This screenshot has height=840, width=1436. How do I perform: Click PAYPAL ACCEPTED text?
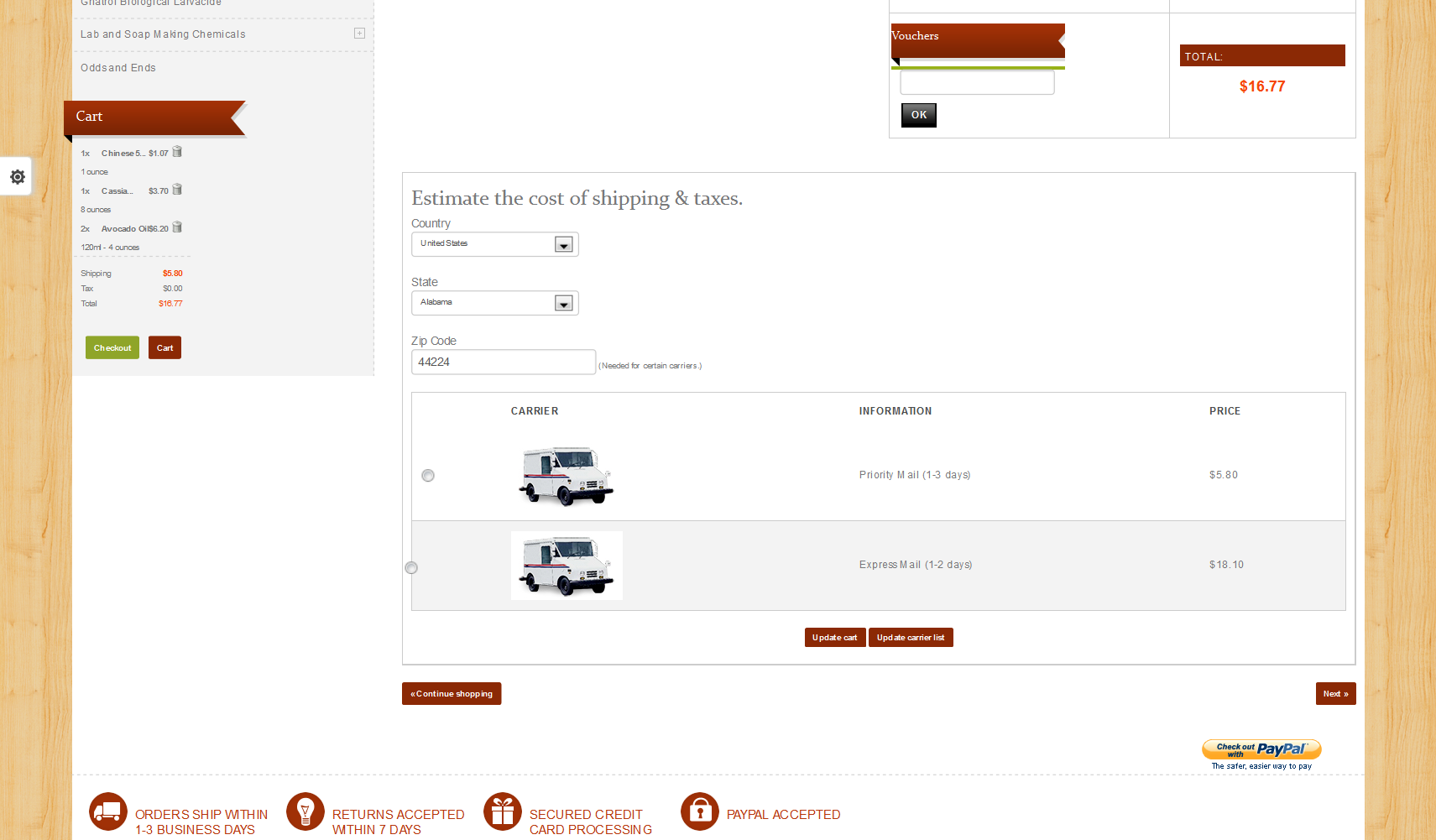(x=784, y=815)
